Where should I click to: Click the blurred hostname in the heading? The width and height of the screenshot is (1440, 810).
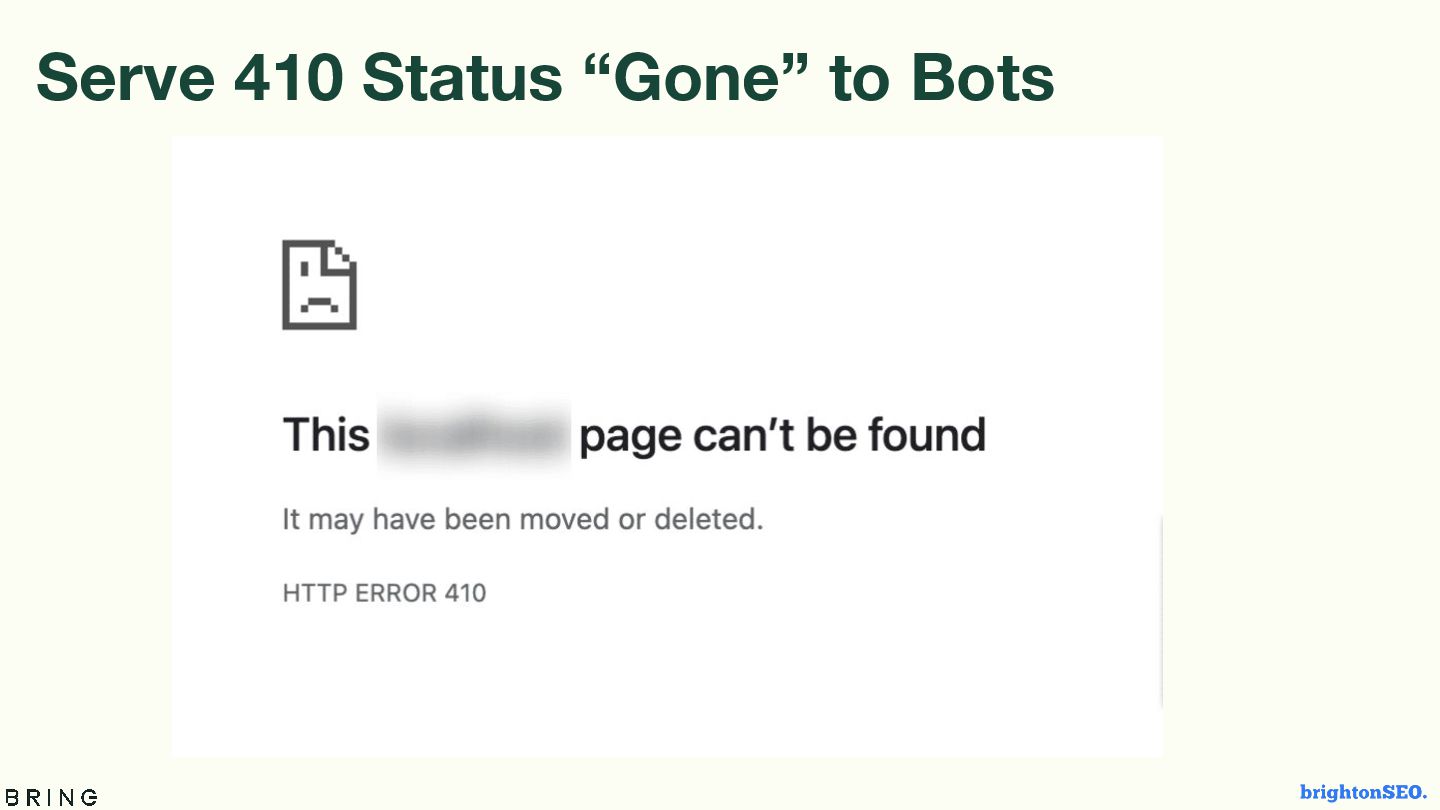point(474,436)
